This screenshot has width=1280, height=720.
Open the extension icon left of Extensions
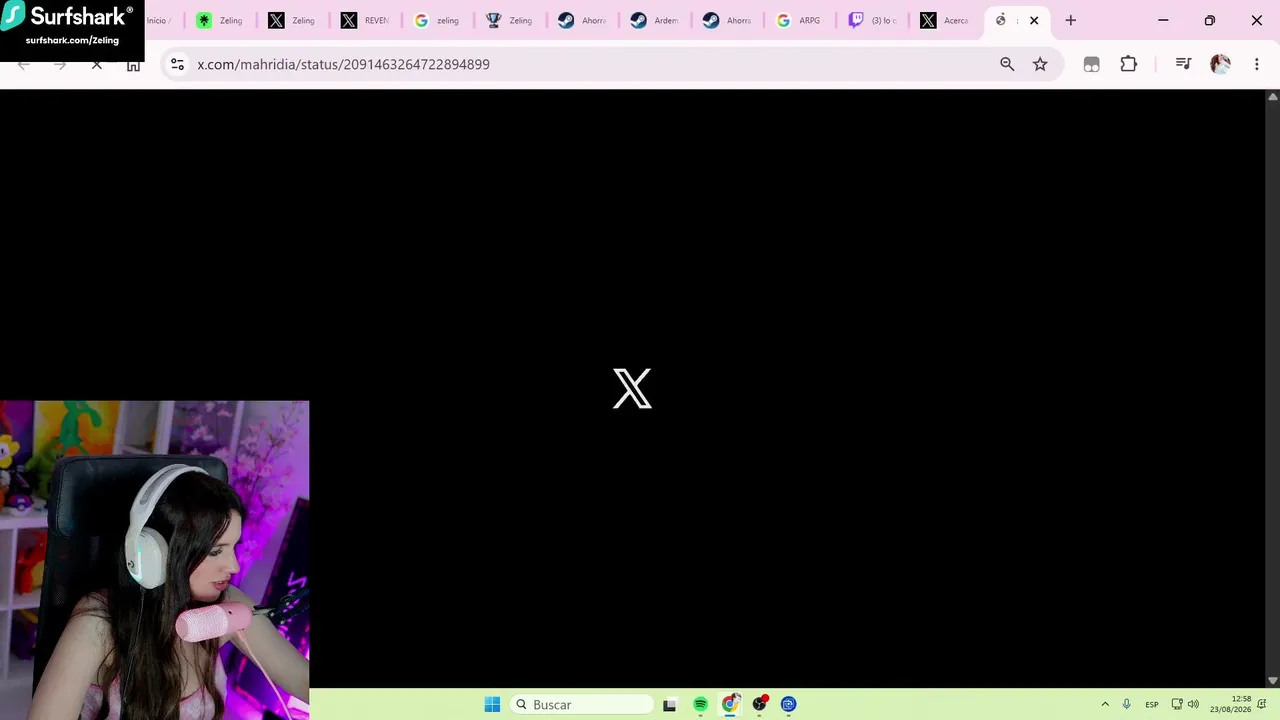(x=1091, y=64)
